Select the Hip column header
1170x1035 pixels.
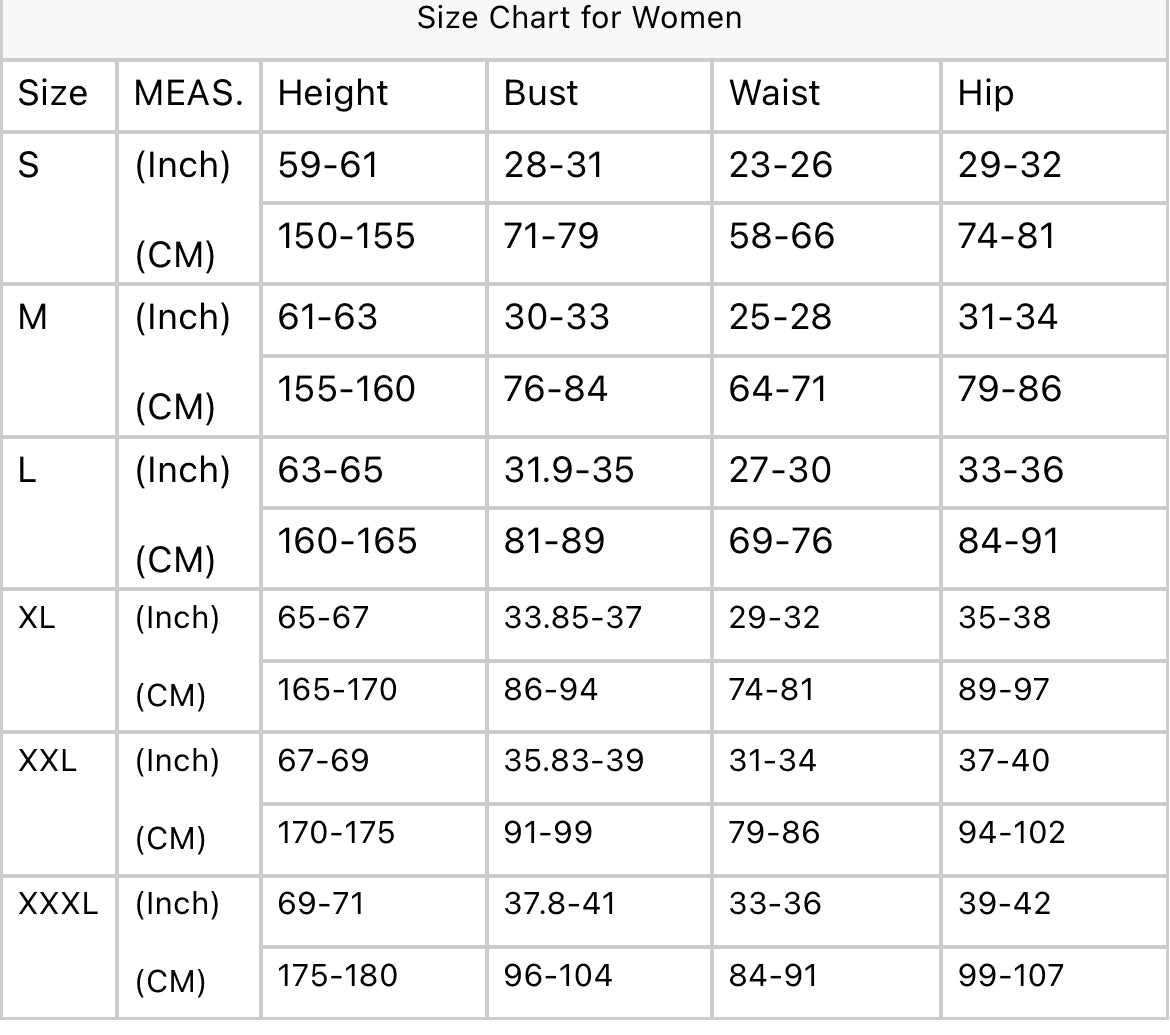pos(986,93)
